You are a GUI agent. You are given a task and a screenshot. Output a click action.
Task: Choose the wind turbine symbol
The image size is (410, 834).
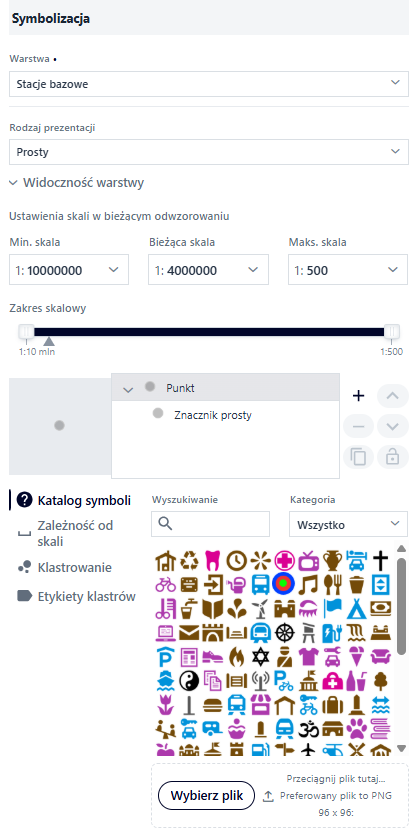tap(260, 608)
